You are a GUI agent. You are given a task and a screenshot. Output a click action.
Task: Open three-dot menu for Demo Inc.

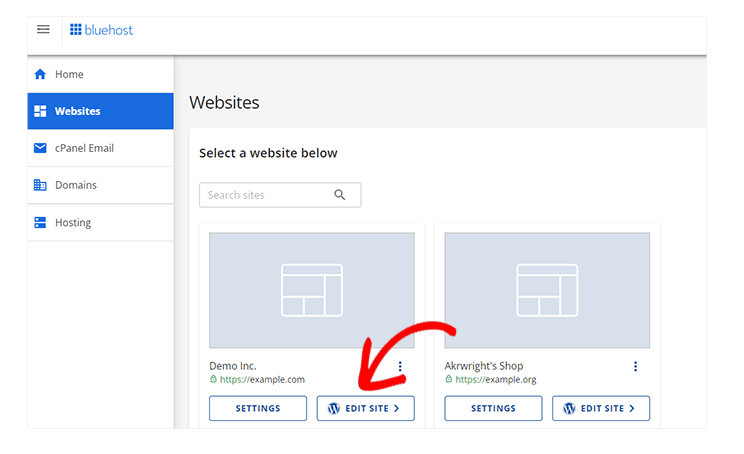click(400, 366)
